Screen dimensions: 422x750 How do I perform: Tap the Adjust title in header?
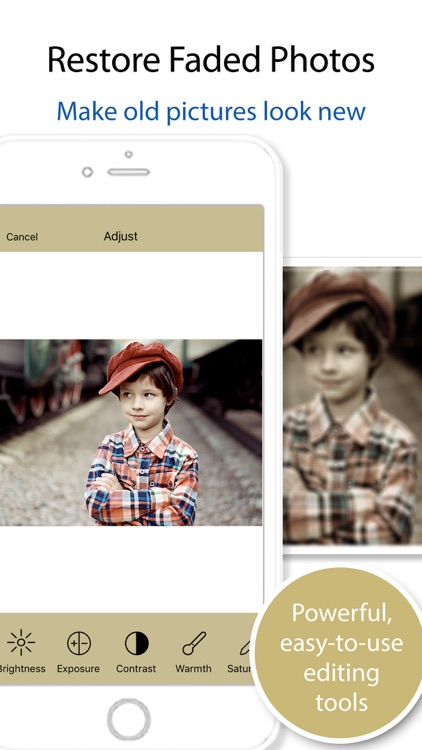tap(121, 236)
